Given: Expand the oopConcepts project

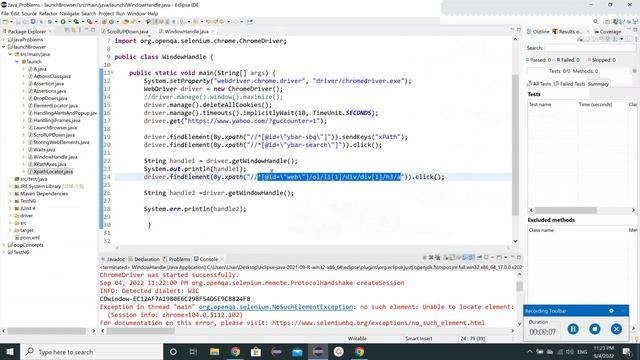Looking at the screenshot, I should [4, 245].
